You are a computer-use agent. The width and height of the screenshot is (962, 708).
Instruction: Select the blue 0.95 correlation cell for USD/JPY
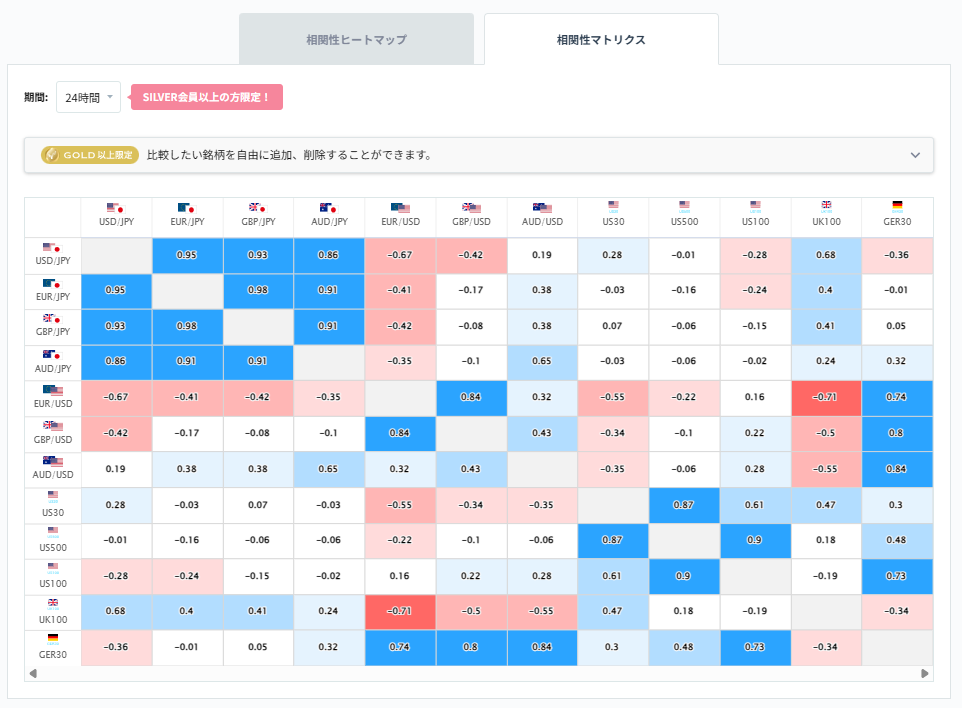click(187, 256)
